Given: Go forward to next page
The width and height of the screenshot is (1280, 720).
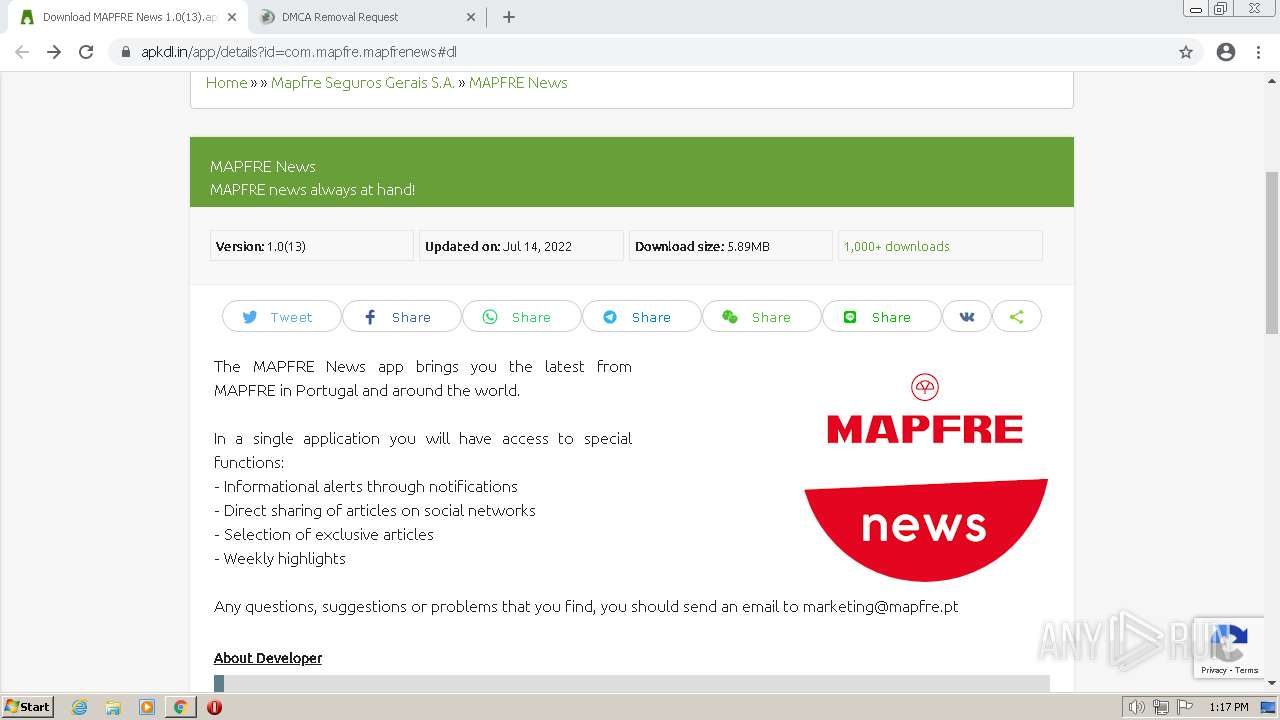Looking at the screenshot, I should [x=54, y=52].
